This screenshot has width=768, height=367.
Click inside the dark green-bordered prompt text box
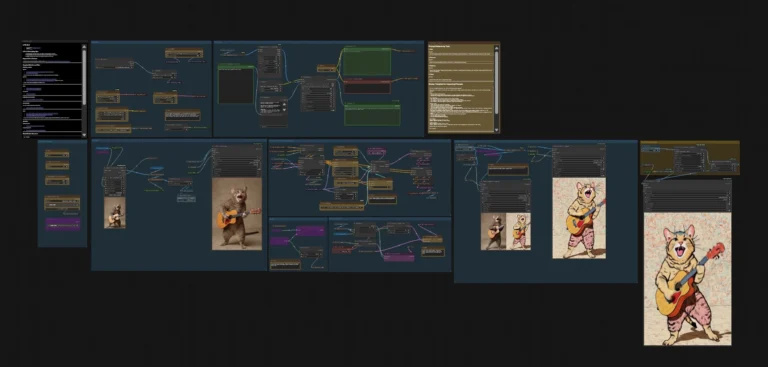[x=236, y=86]
